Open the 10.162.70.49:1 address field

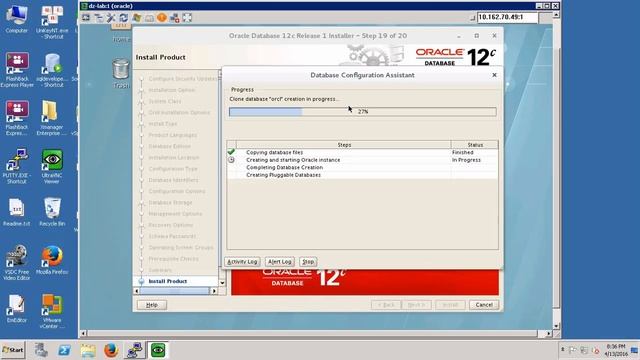[x=507, y=17]
